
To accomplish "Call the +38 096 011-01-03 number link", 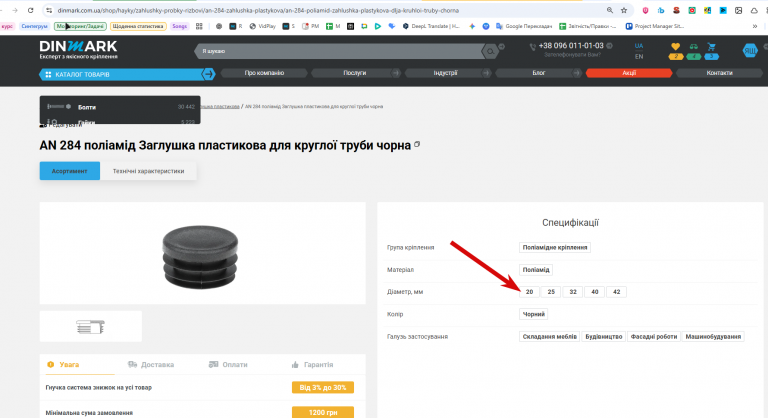I will [x=571, y=46].
